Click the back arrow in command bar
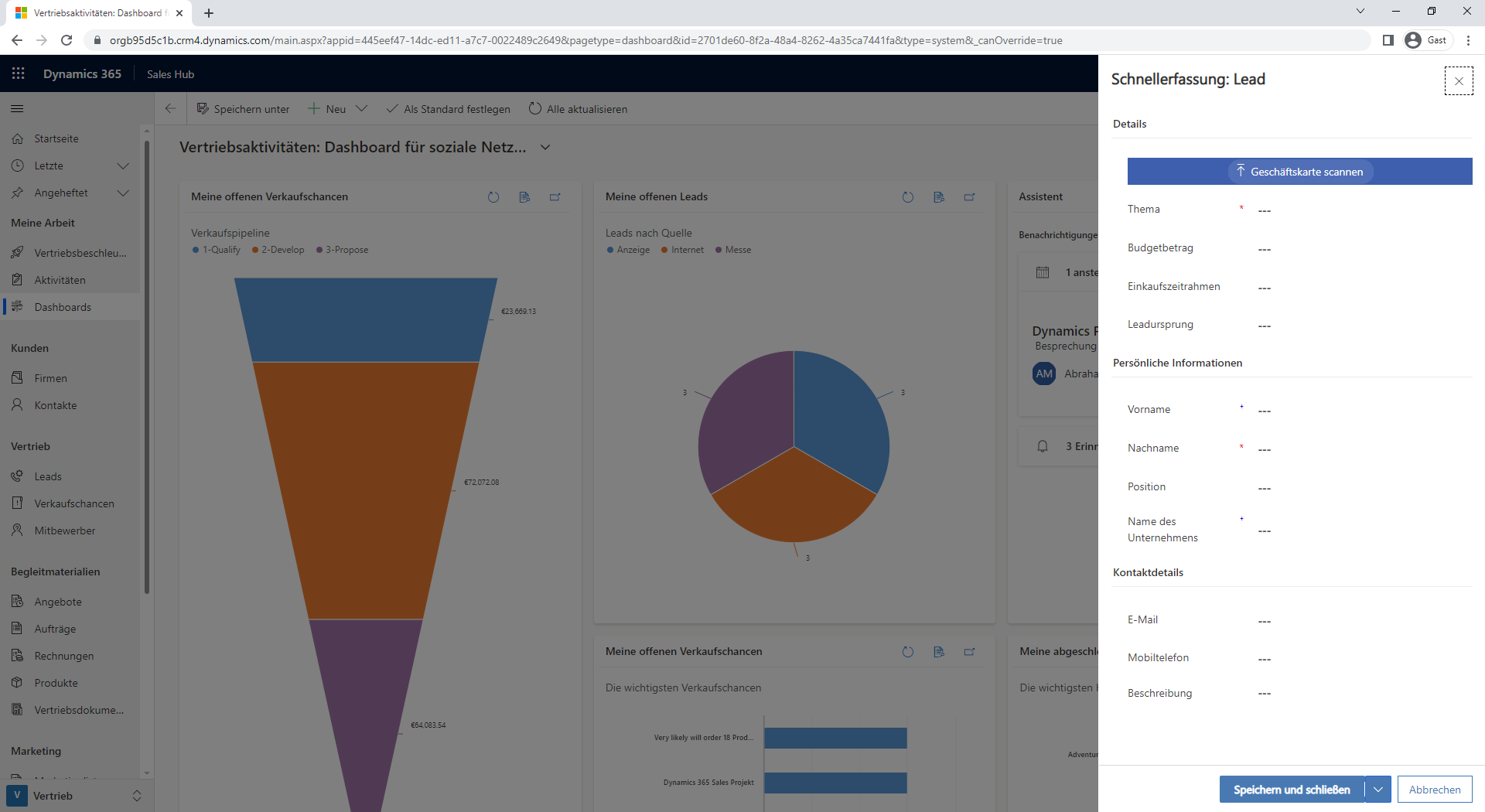Image resolution: width=1485 pixels, height=812 pixels. coord(171,109)
